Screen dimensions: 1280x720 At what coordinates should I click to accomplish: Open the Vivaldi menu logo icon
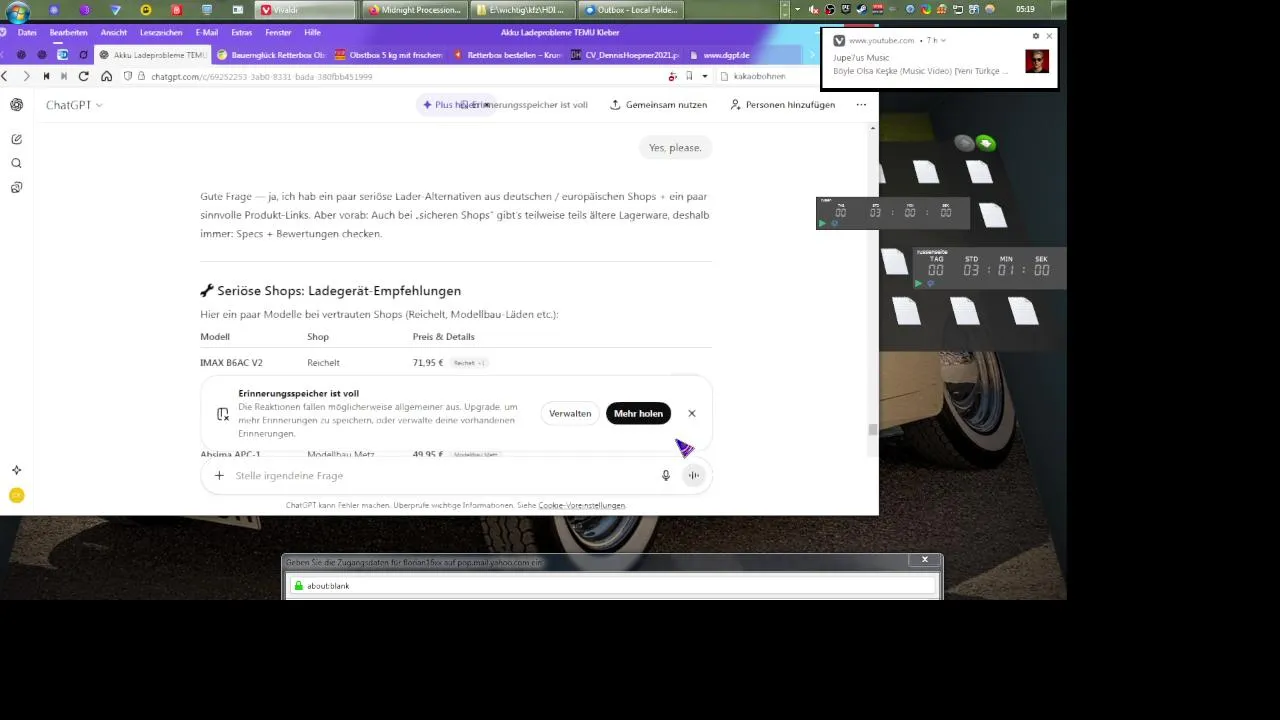pos(1,32)
